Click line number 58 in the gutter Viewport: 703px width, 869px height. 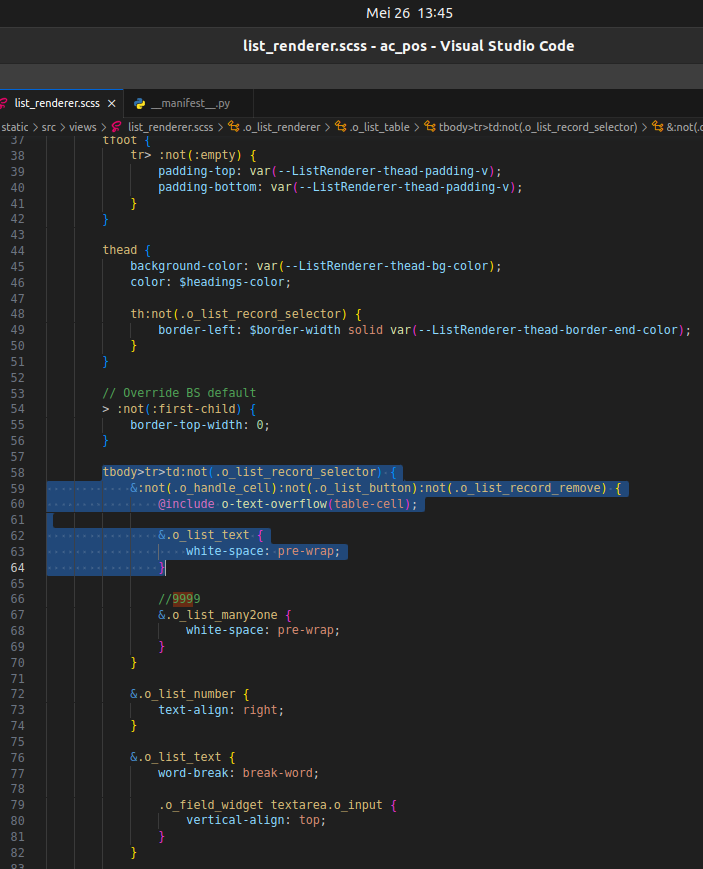tap(17, 472)
